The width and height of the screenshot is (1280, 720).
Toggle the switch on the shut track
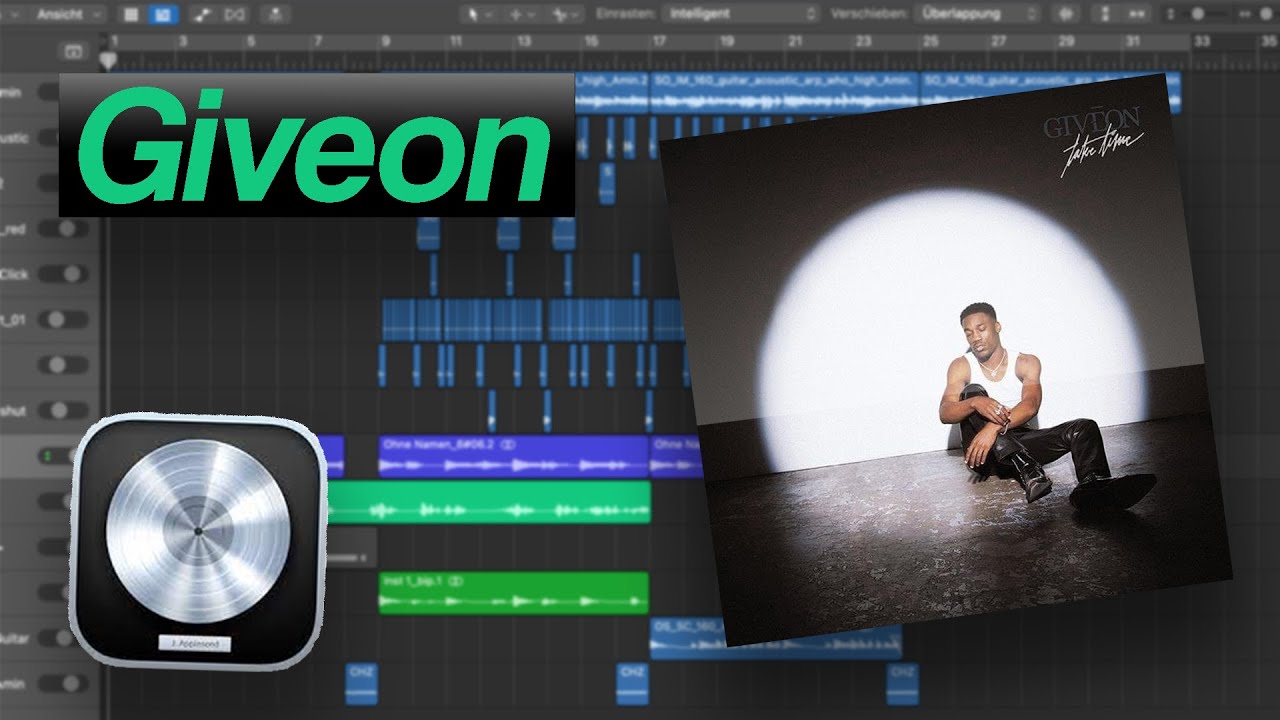[62, 410]
